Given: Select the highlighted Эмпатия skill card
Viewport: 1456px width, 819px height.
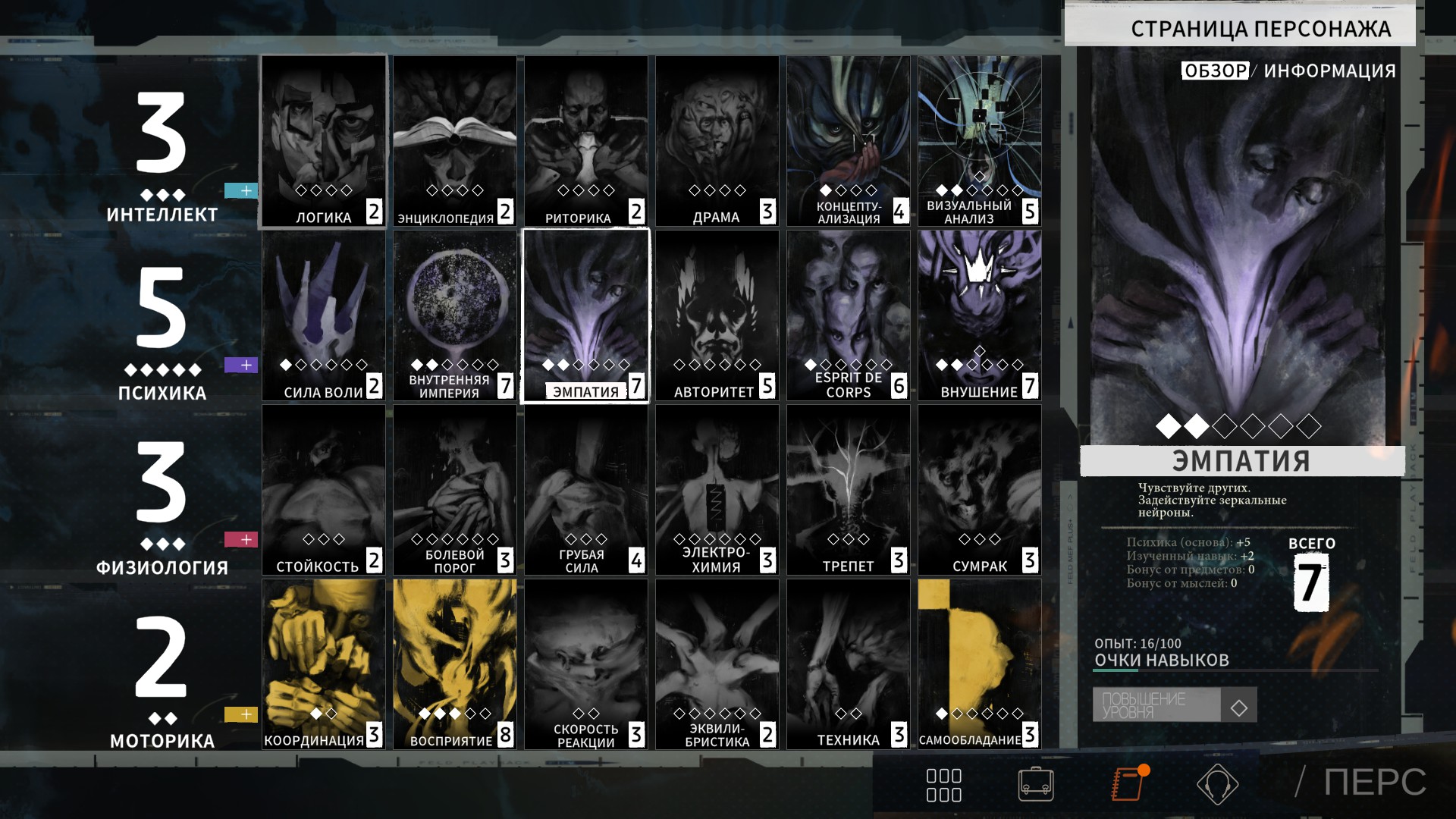Looking at the screenshot, I should tap(586, 315).
